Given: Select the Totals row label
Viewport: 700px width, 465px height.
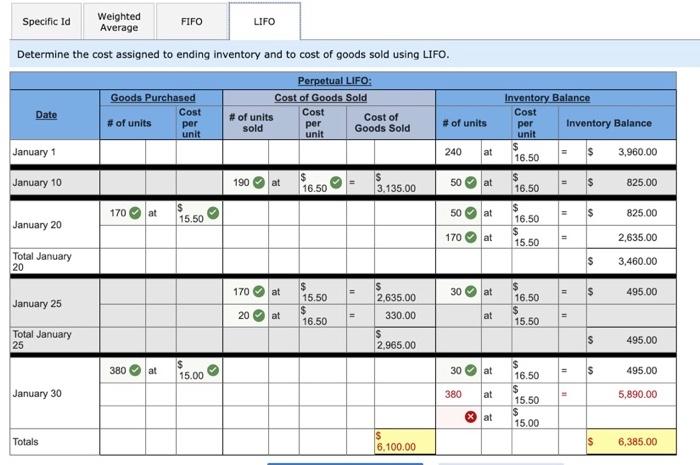Looking at the screenshot, I should click(25, 442).
